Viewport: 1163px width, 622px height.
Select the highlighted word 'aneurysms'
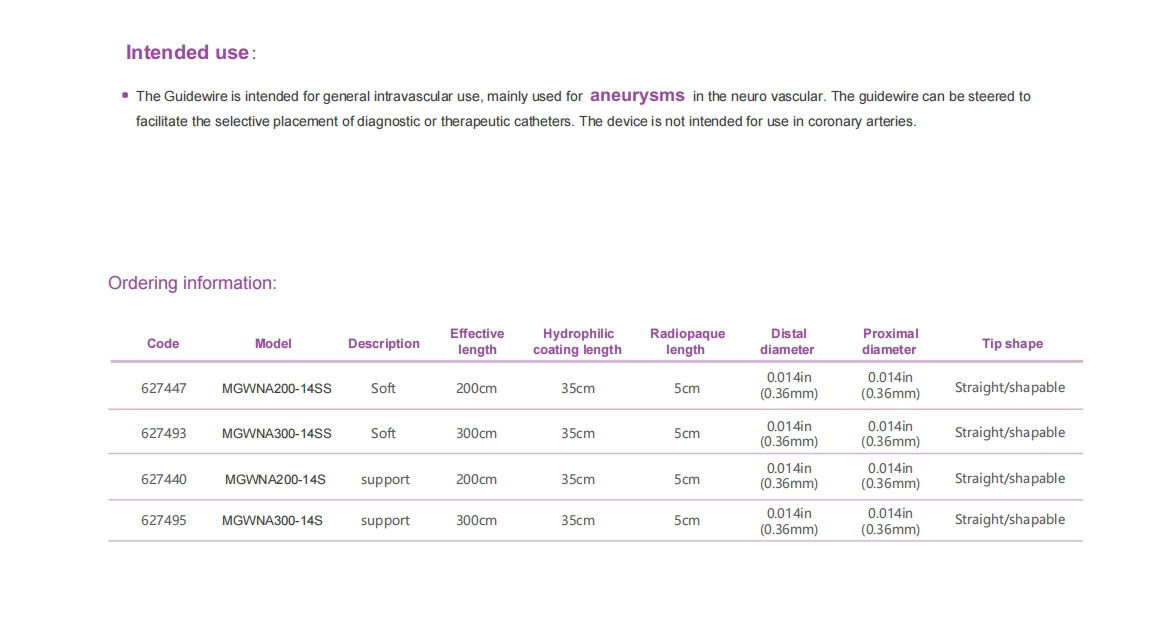[x=637, y=96]
